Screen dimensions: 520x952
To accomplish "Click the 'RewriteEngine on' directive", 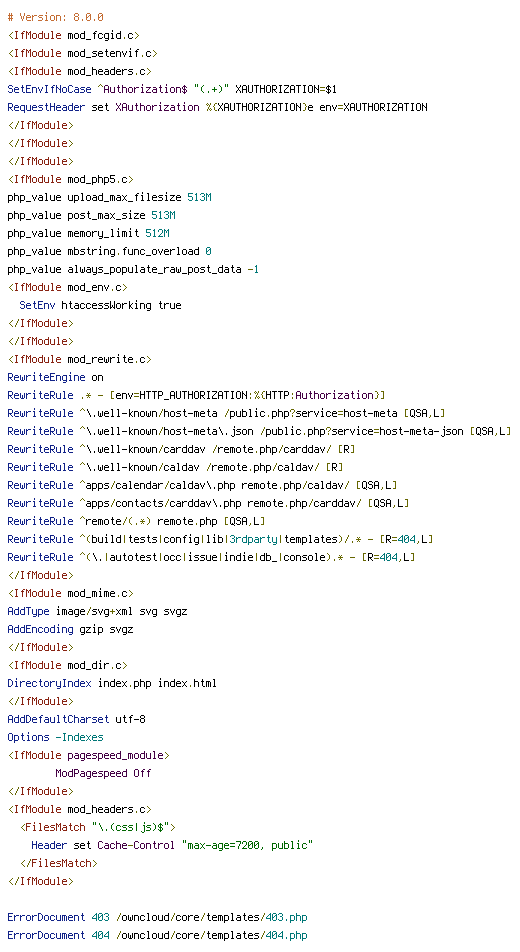I will point(55,377).
